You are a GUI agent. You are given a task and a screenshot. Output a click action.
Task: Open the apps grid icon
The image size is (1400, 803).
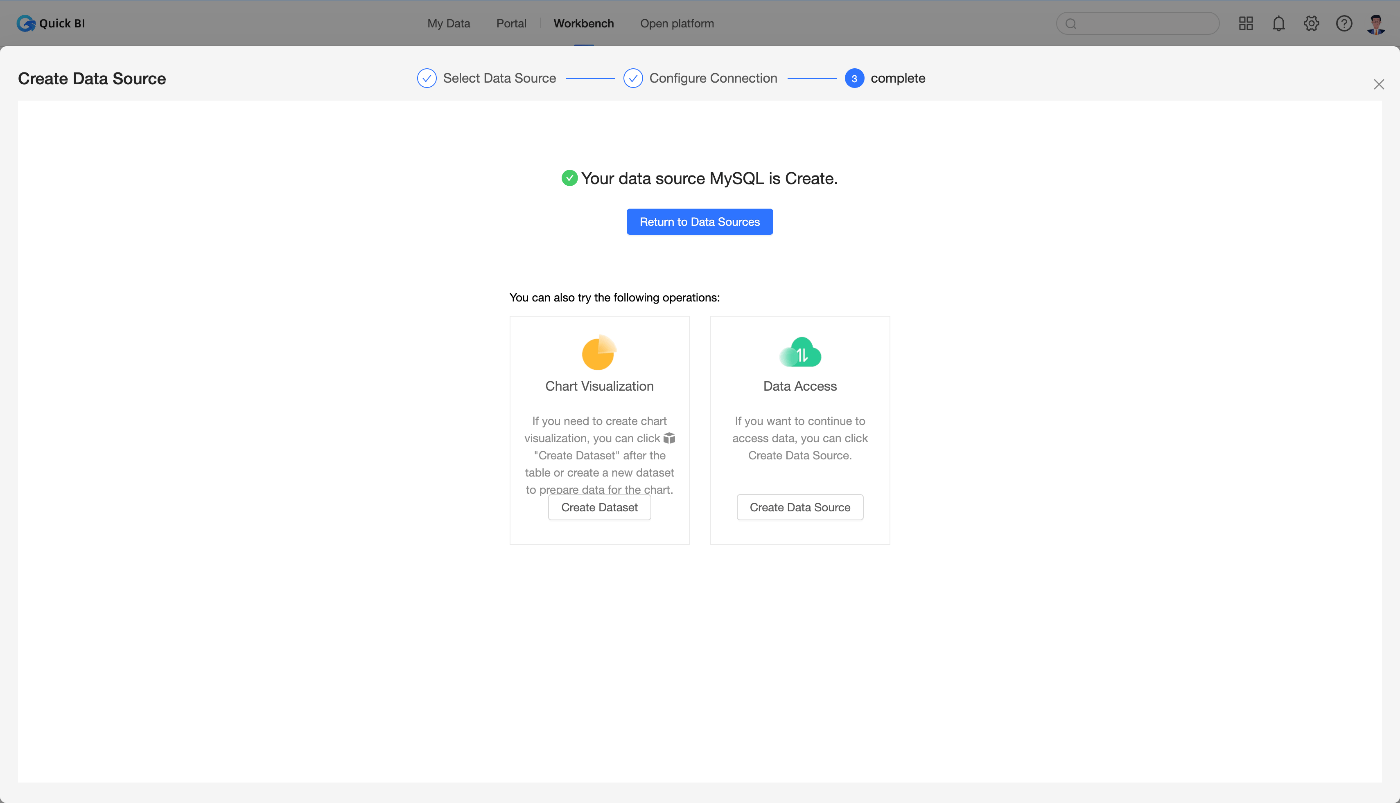tap(1246, 23)
